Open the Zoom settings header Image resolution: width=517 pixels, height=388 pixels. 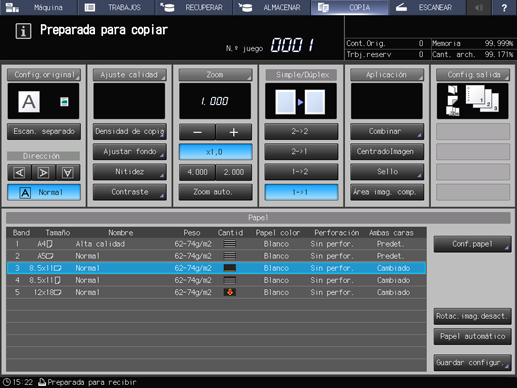(x=215, y=75)
